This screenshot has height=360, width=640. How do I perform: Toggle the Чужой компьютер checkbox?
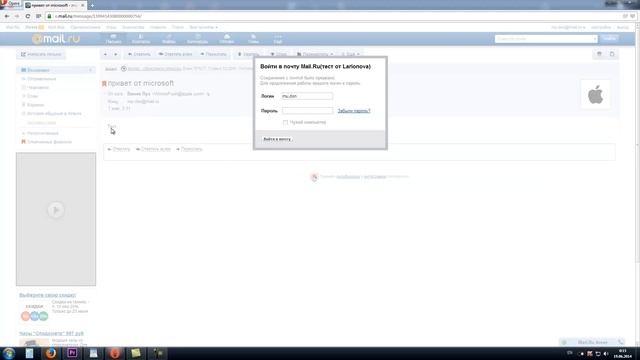pos(285,122)
